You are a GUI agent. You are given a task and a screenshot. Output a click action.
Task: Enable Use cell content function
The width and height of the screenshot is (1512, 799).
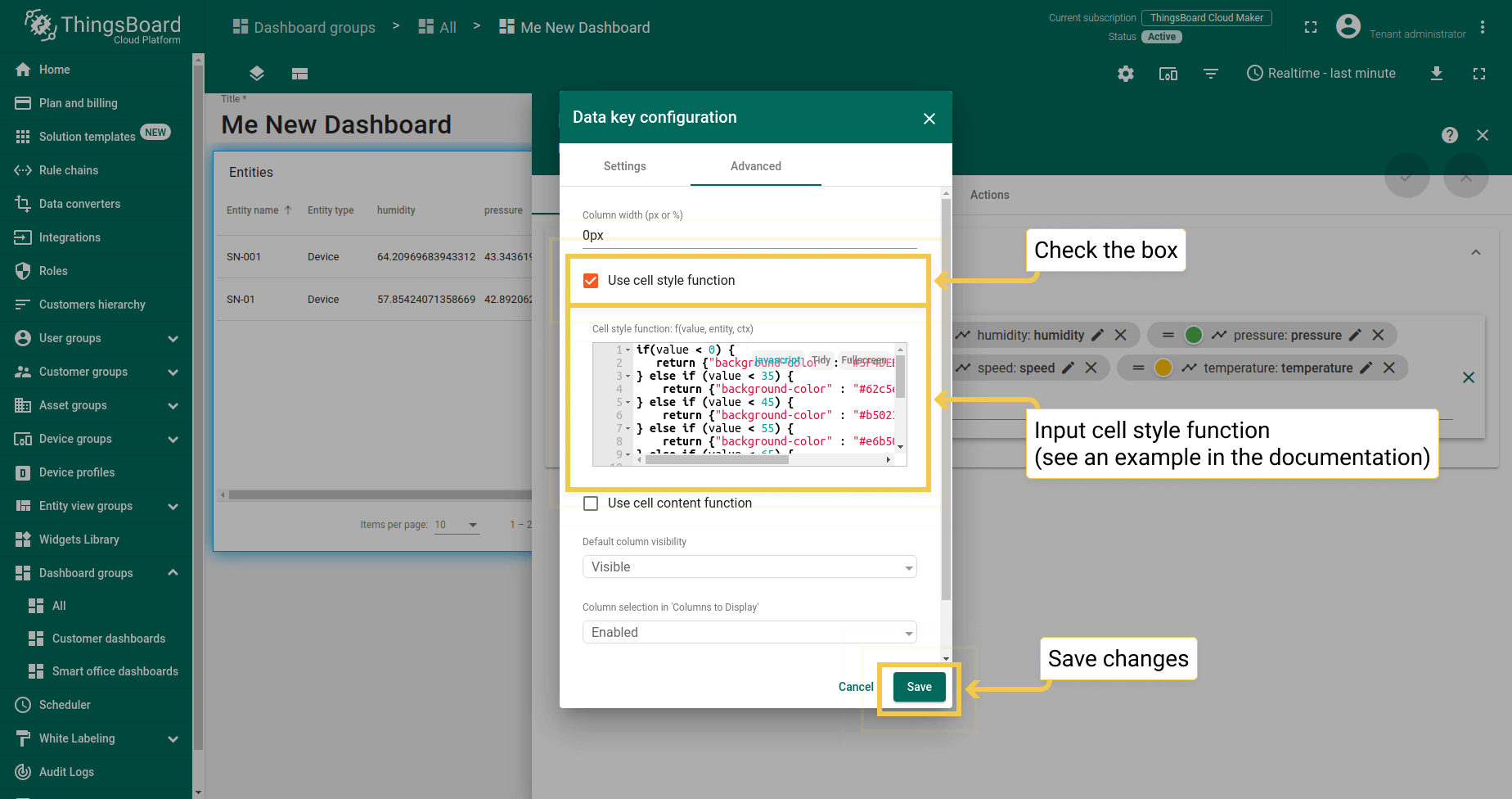point(591,503)
